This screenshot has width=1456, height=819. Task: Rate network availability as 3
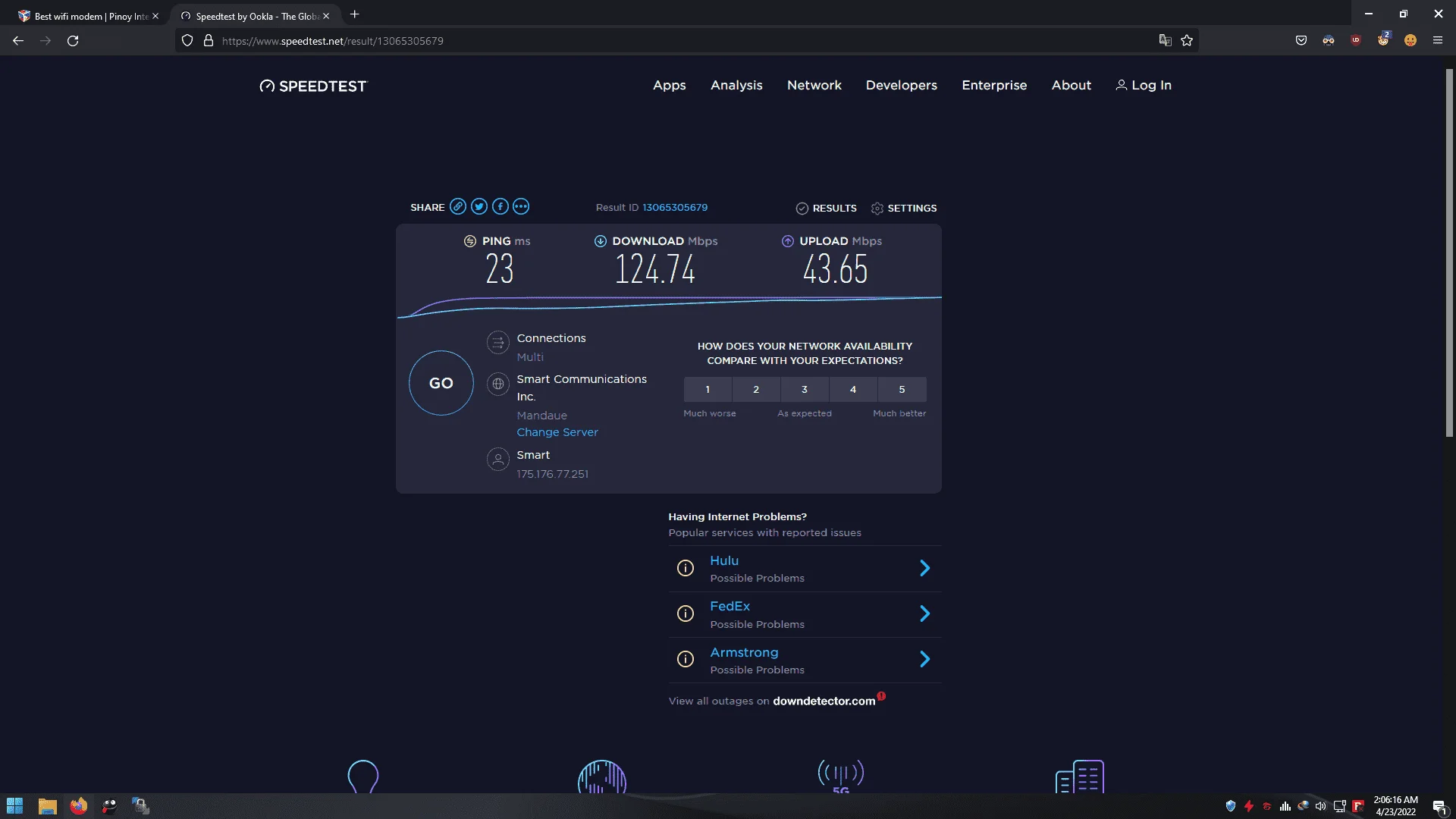(805, 390)
